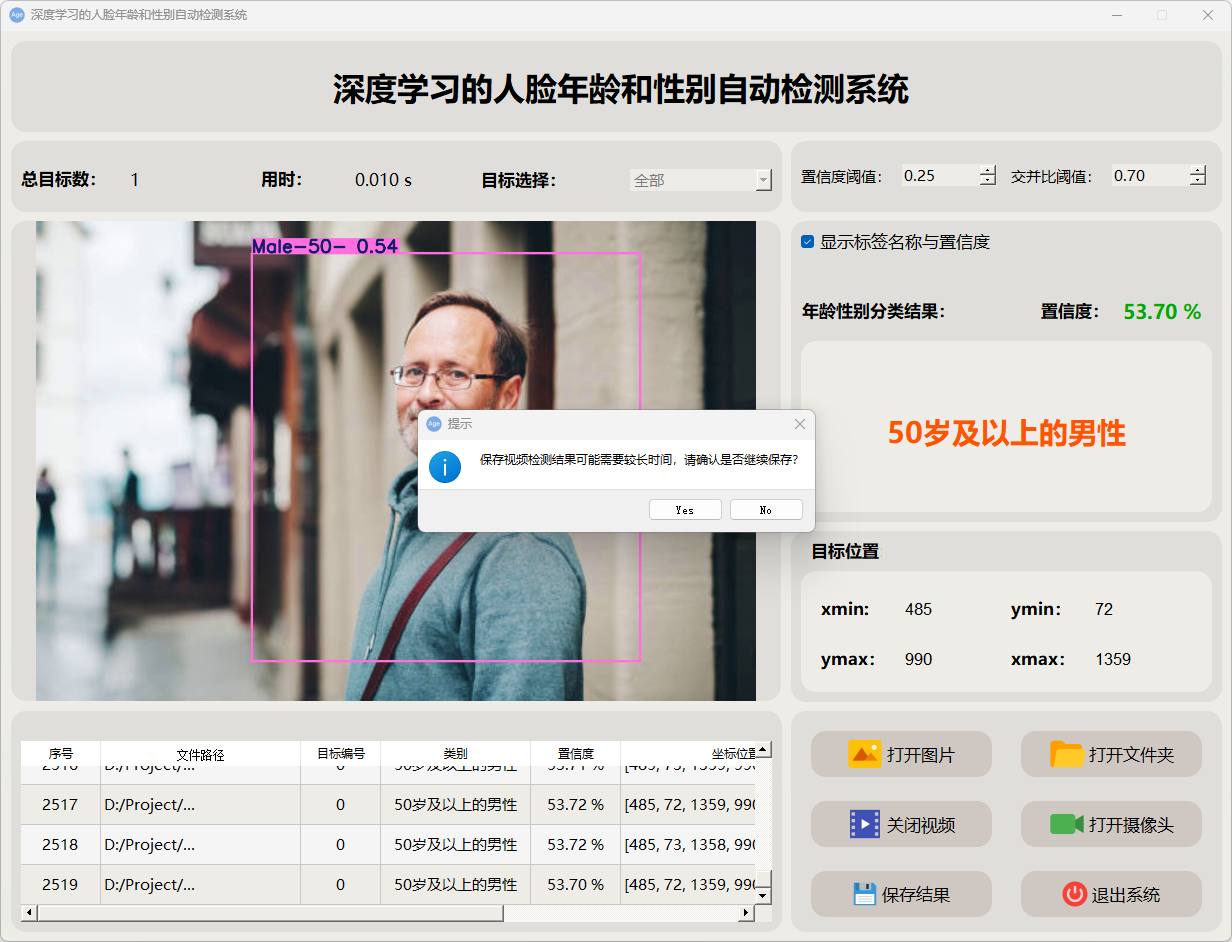The height and width of the screenshot is (942, 1232).
Task: Click the 类别 column header
Action: pos(455,754)
